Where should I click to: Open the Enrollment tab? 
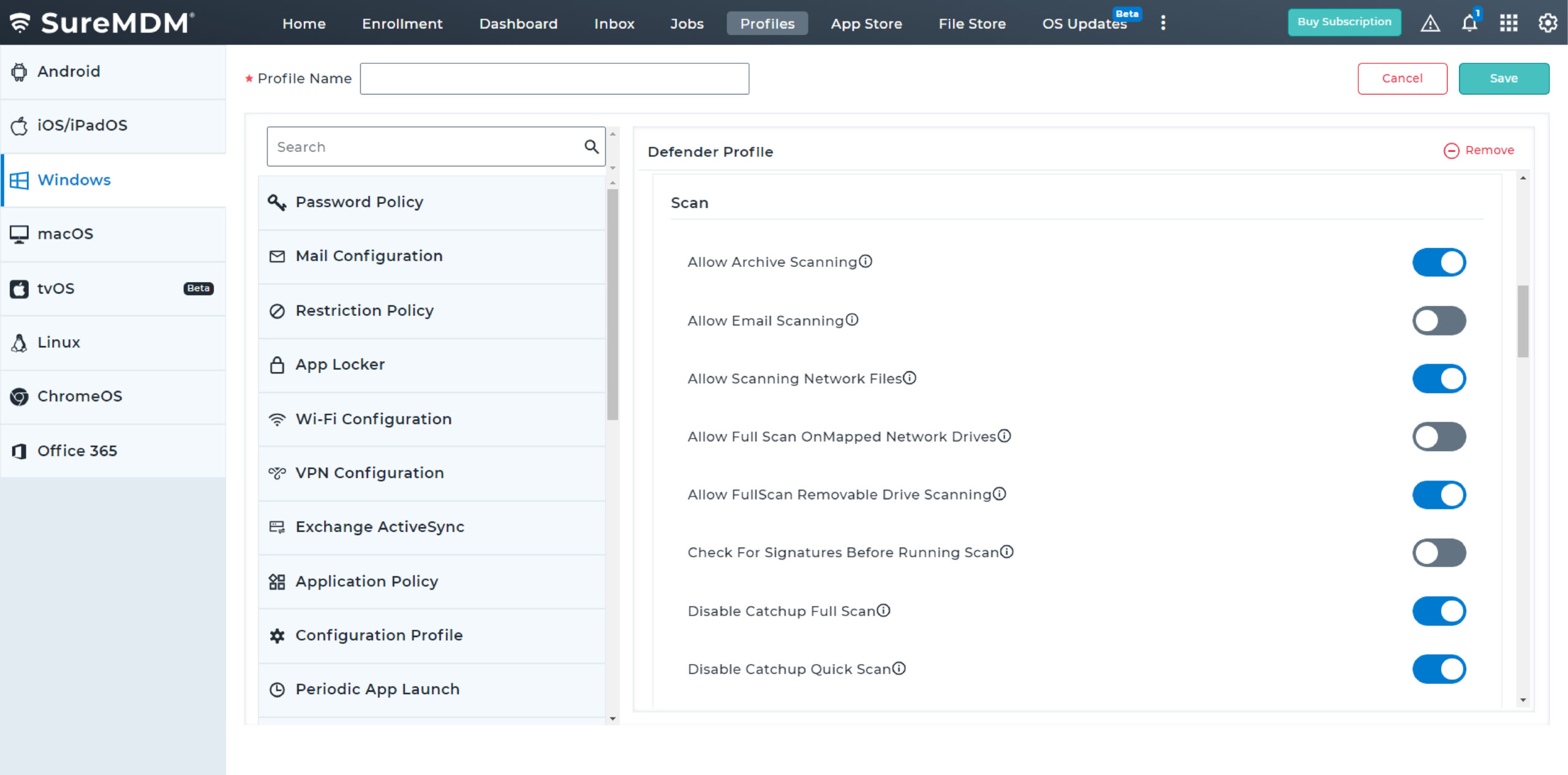point(402,23)
